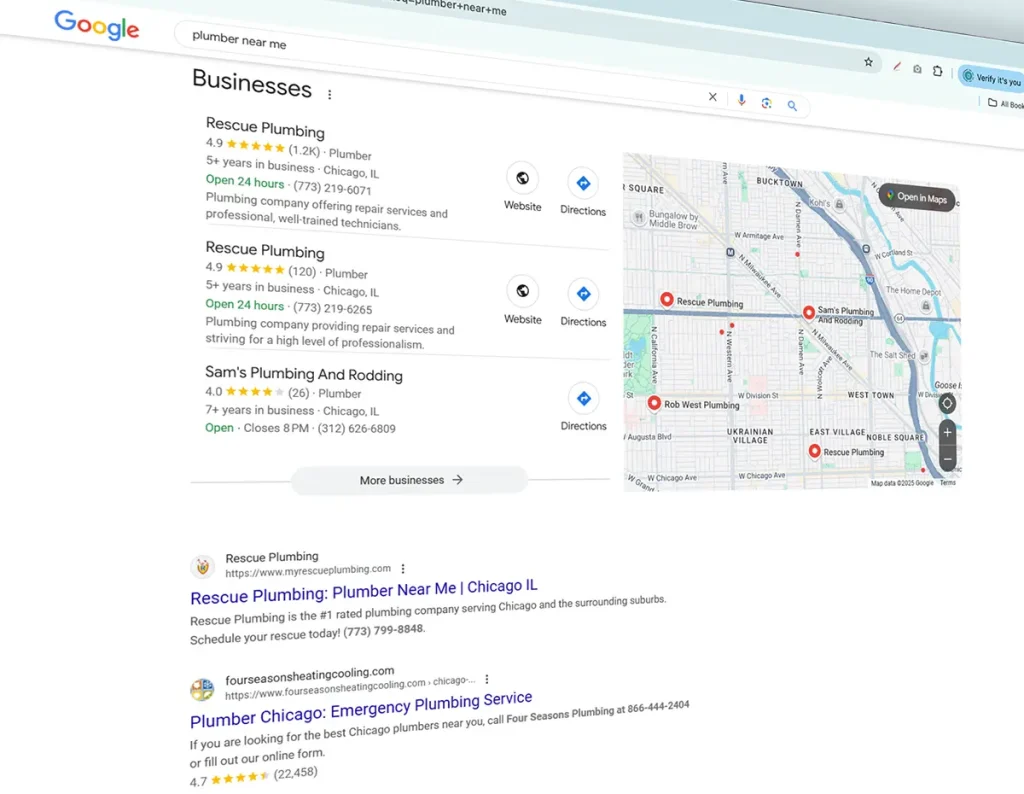Zoom out on the map with minus
This screenshot has height=794, width=1024.
[948, 458]
